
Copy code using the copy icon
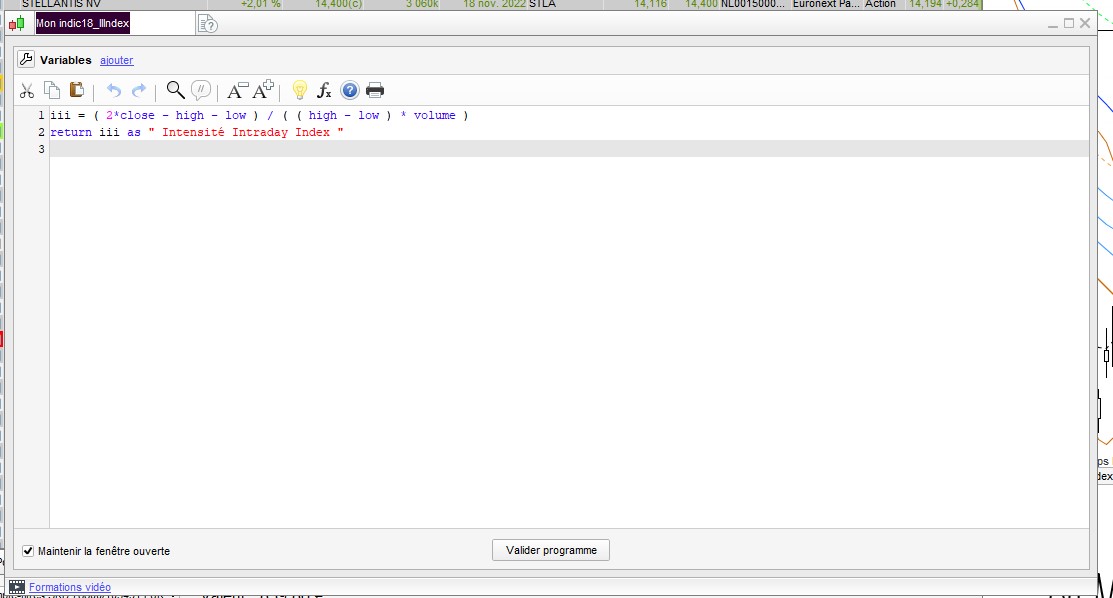click(52, 90)
